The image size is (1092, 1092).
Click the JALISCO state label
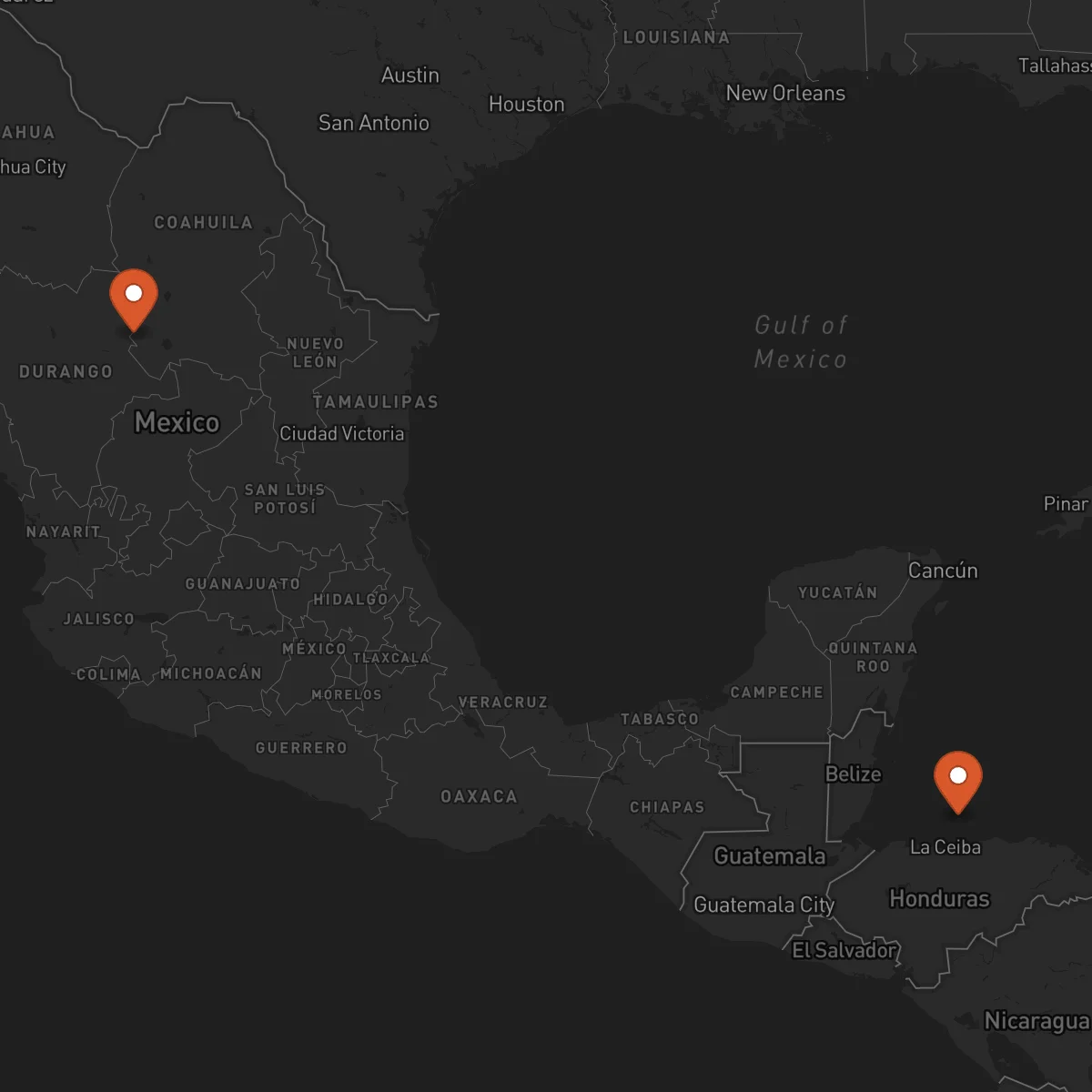98,619
